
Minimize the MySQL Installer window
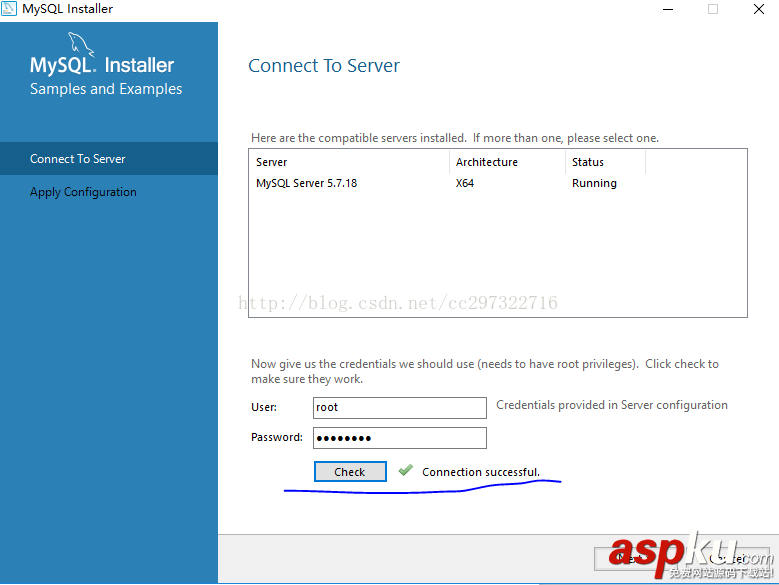click(x=668, y=9)
